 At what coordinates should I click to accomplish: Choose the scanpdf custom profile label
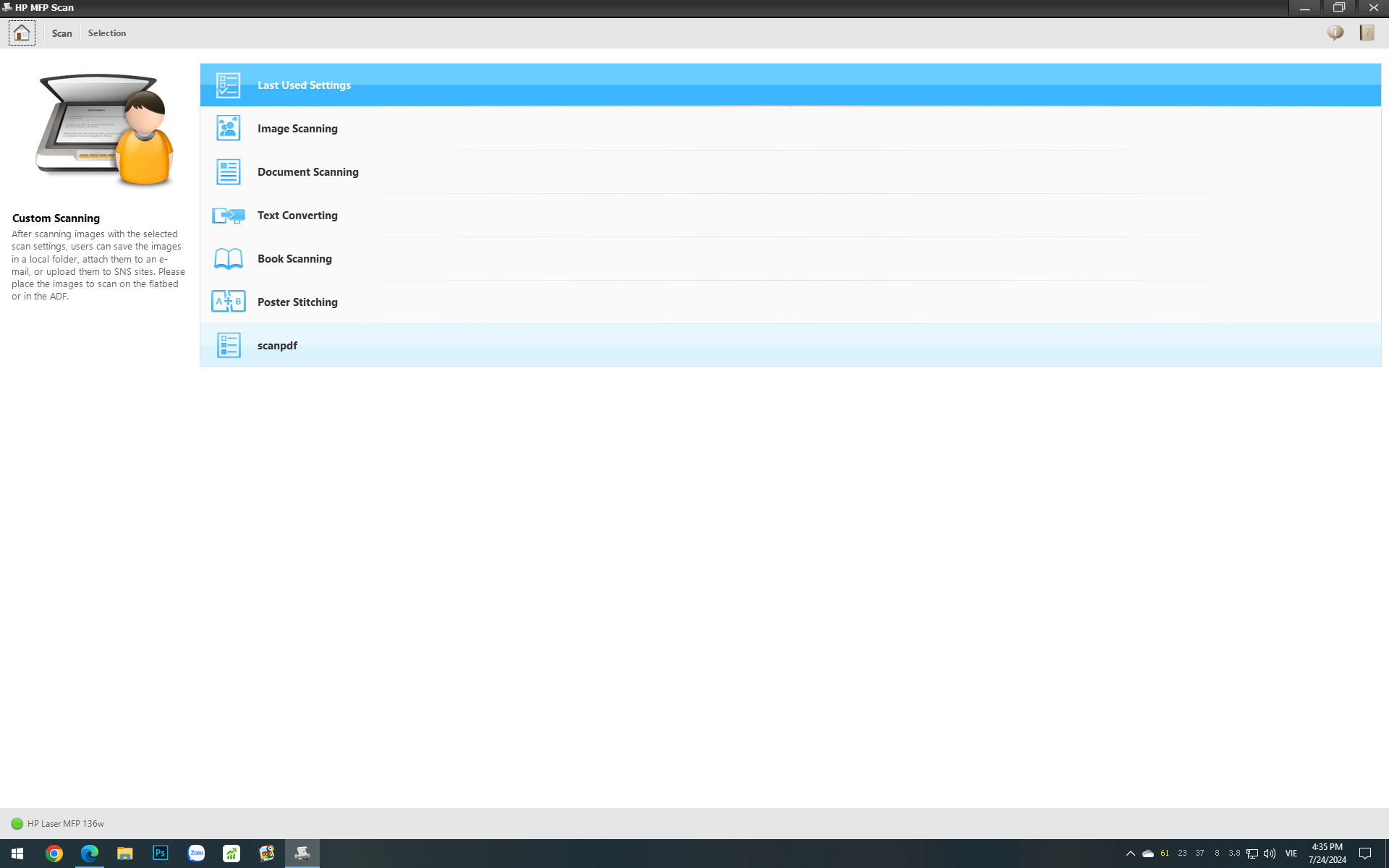pos(277,346)
